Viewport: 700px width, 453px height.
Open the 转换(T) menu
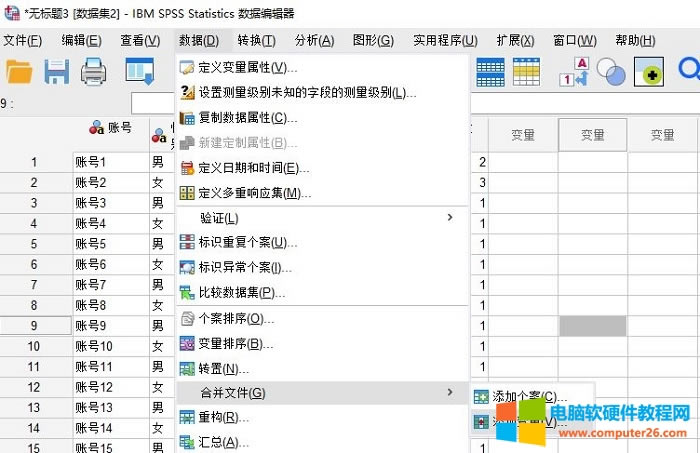[x=256, y=40]
